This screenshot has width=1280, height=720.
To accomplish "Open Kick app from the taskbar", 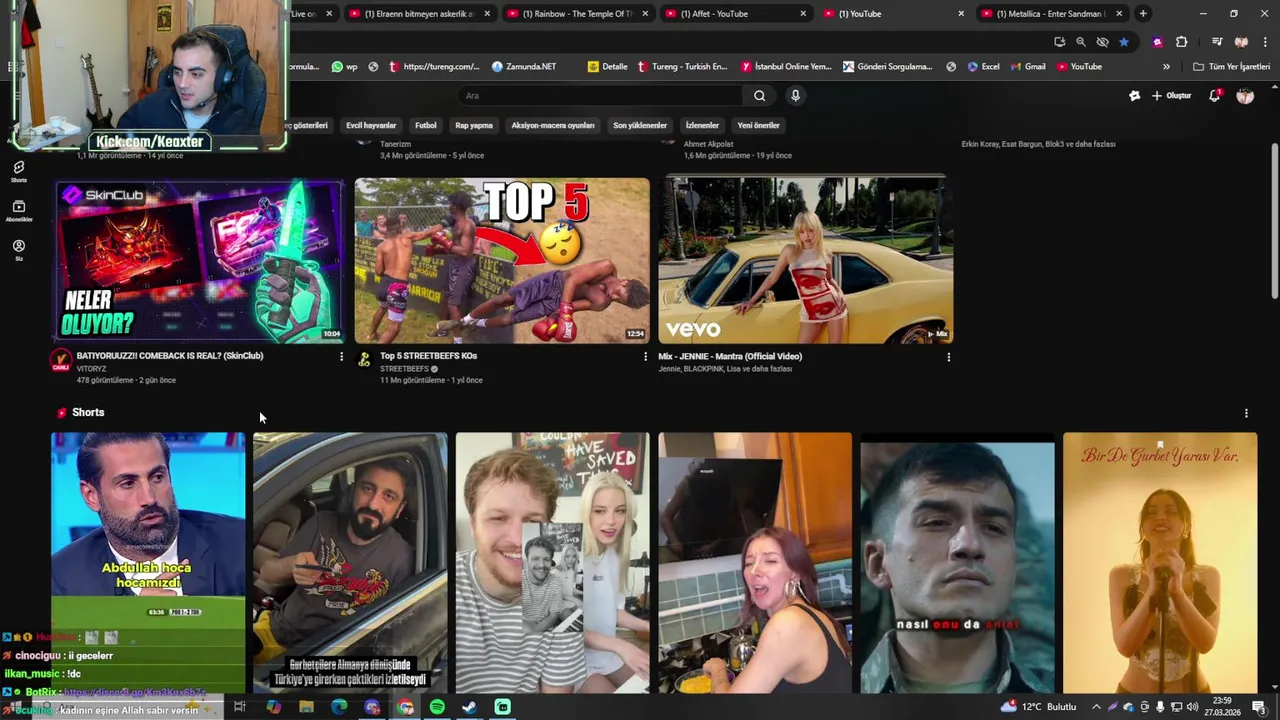I will pos(502,707).
